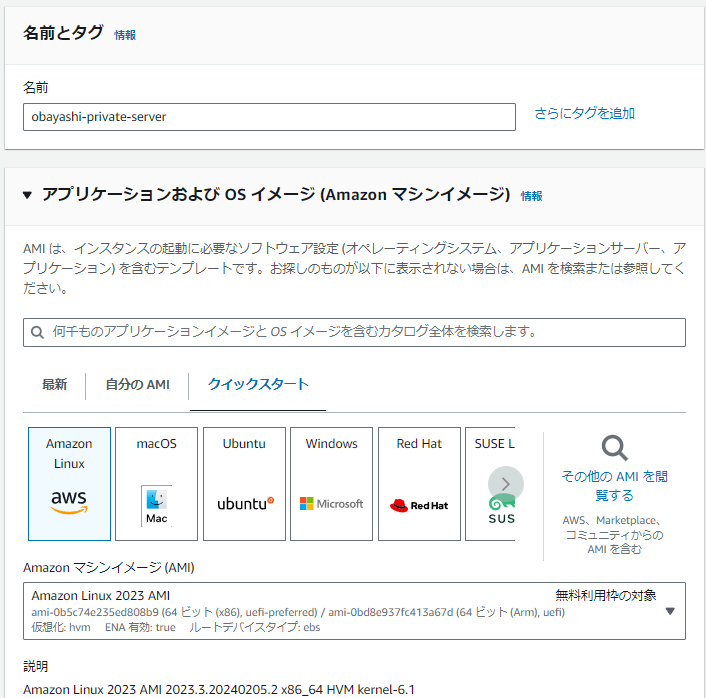The width and height of the screenshot is (706, 698).
Task: Open the Amazon Linux 2023 AMI dropdown
Action: (x=354, y=611)
